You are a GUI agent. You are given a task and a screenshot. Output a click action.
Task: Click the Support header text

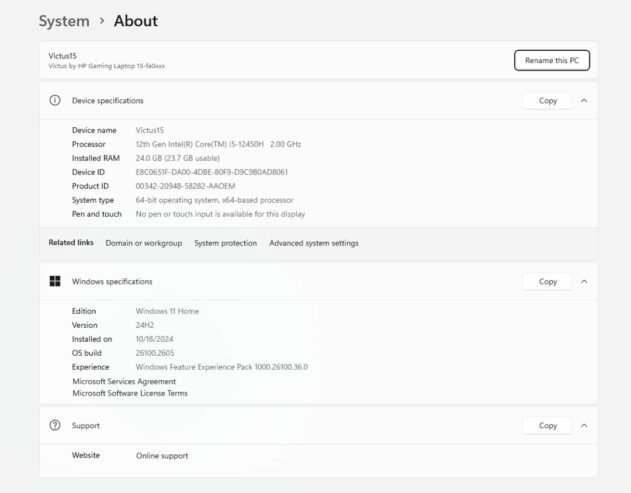[86, 425]
